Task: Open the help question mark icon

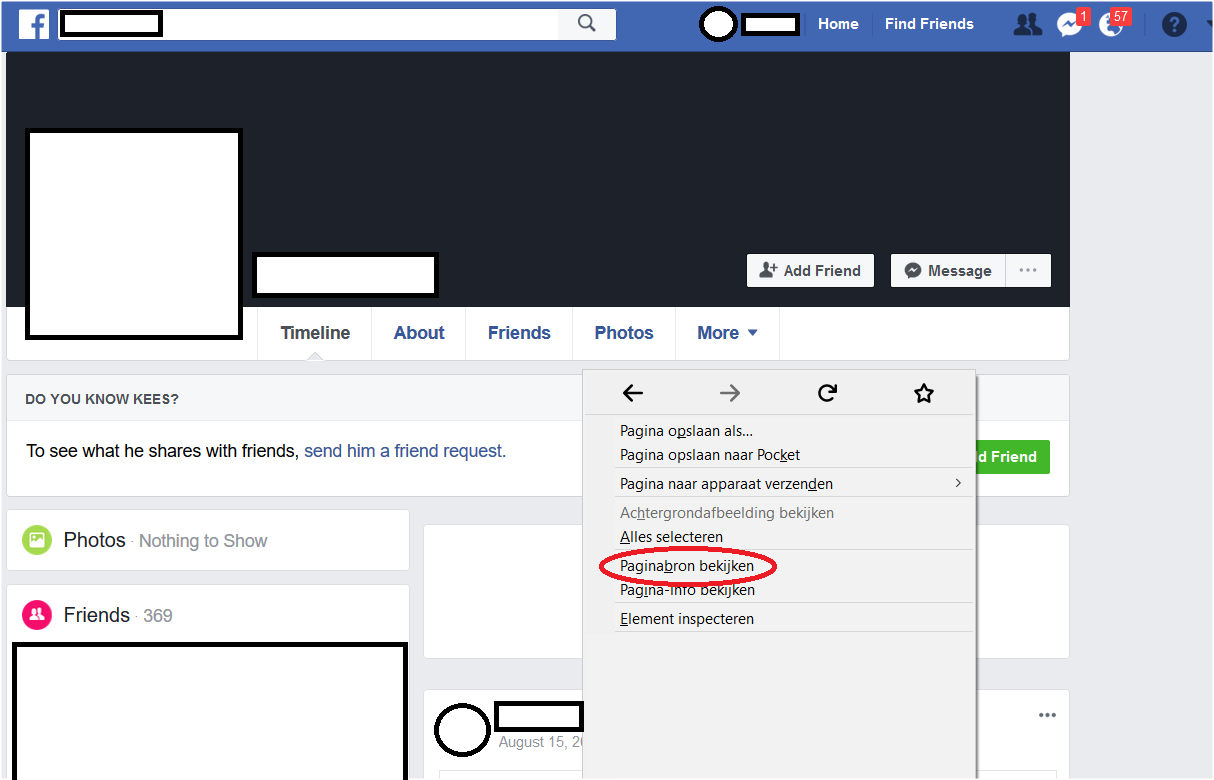Action: [x=1174, y=25]
